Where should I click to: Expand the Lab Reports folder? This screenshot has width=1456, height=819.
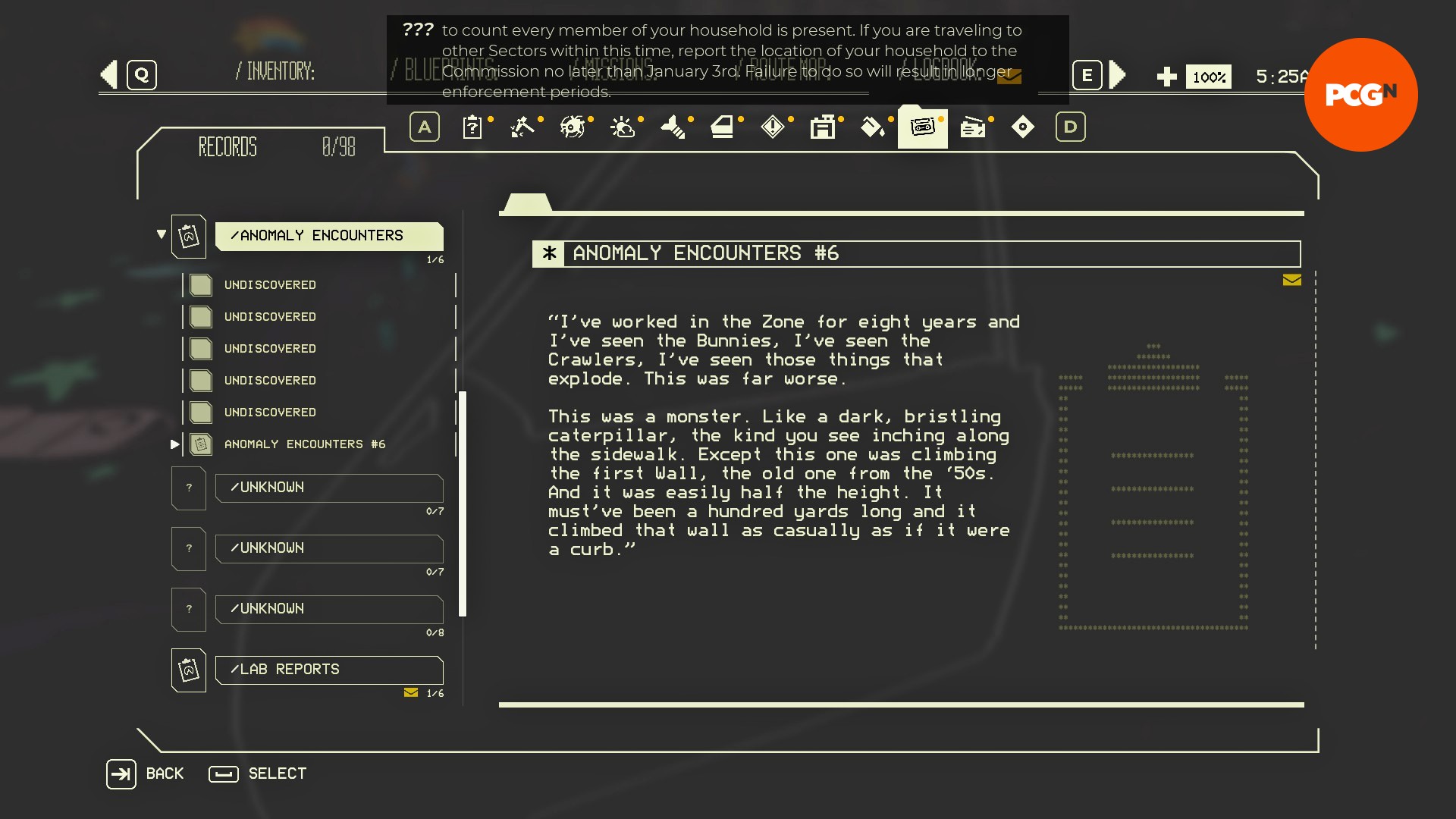point(328,670)
